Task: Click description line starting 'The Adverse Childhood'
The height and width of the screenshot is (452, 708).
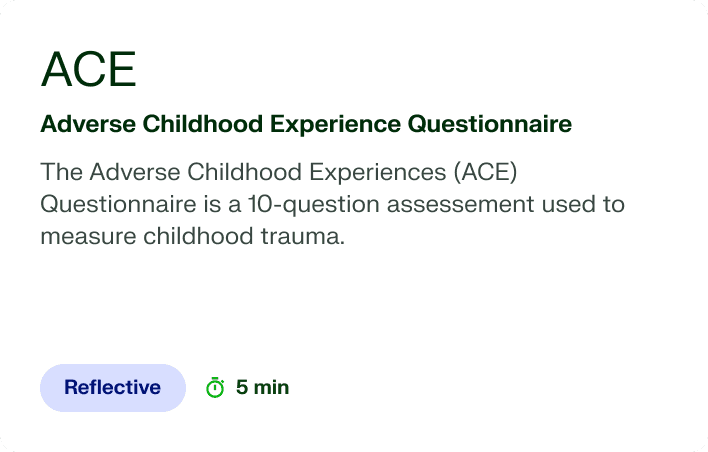Action: (x=279, y=172)
